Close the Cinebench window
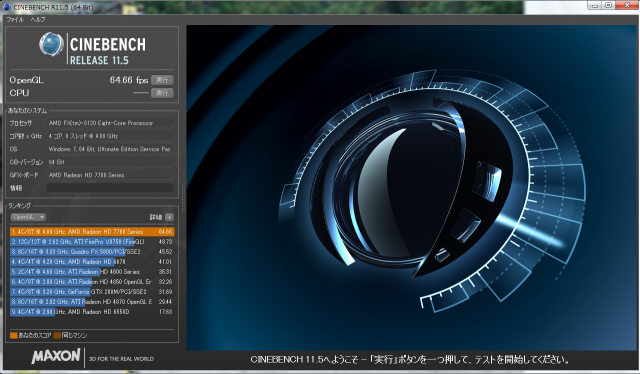The image size is (640, 374). click(x=627, y=5)
